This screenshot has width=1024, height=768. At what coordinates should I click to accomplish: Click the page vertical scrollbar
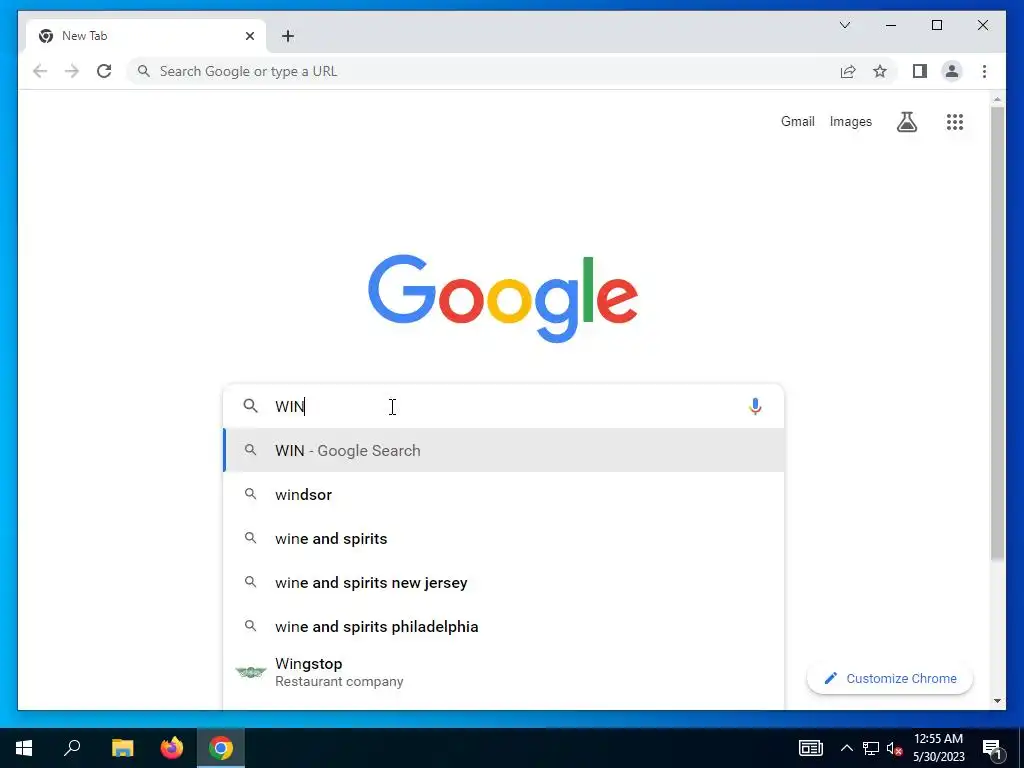point(997,333)
